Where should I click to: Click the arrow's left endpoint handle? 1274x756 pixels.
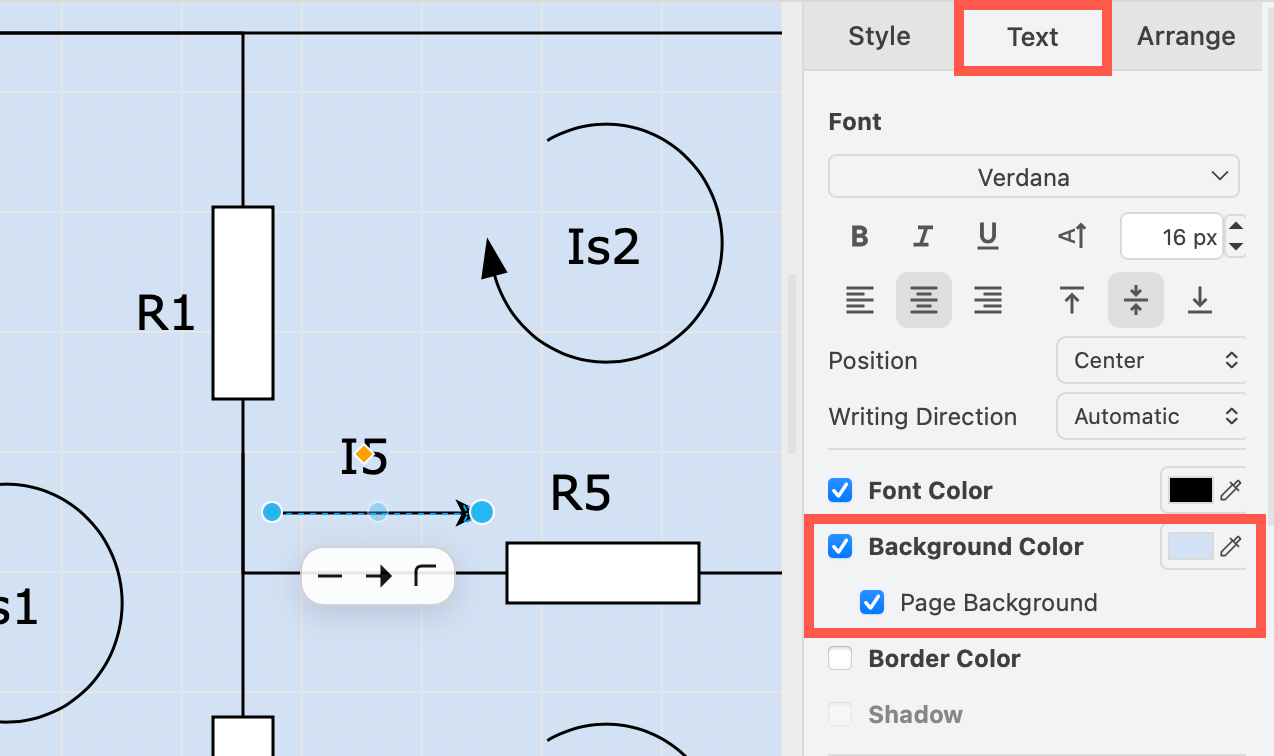pos(272,512)
